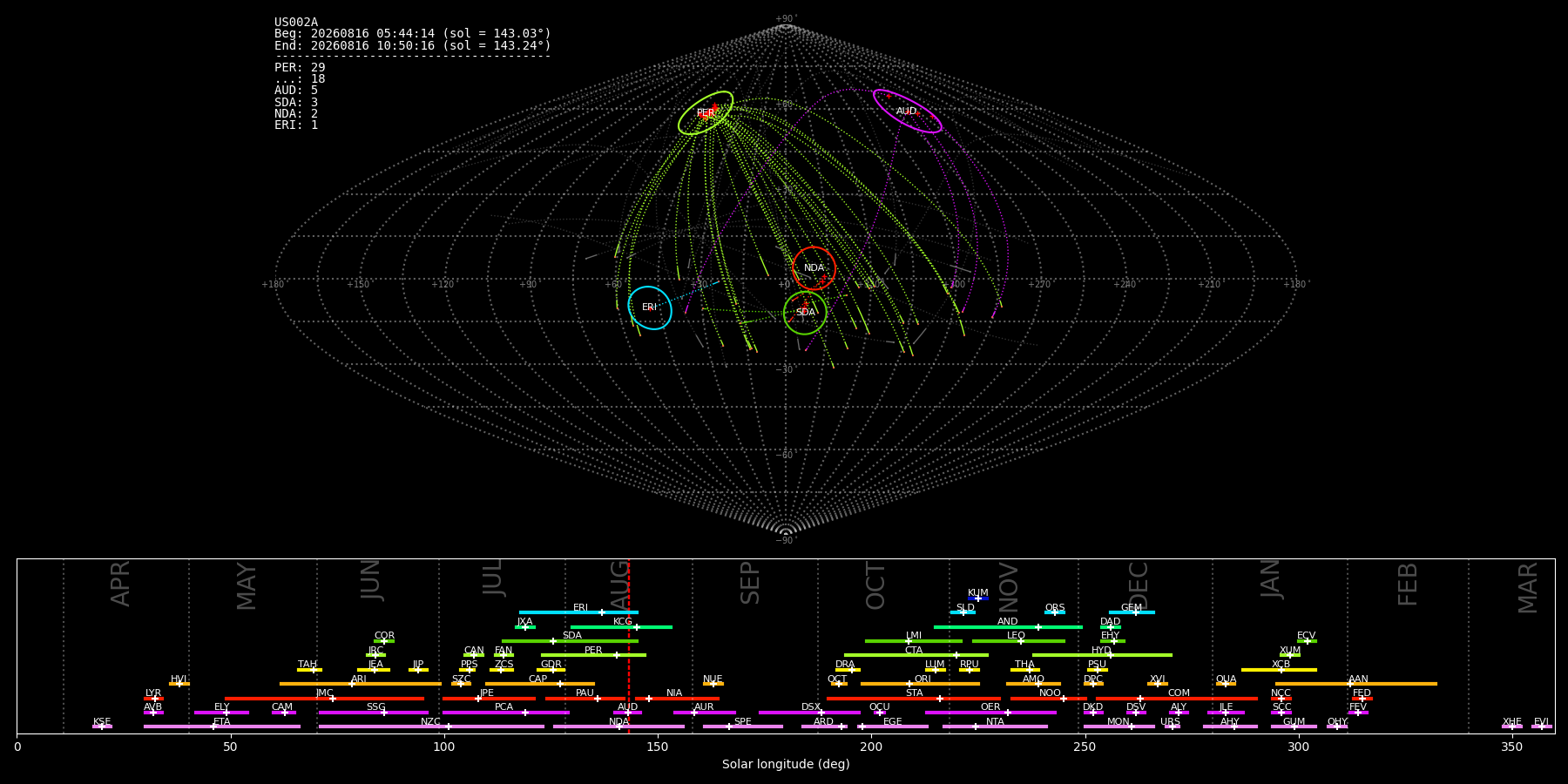
Task: Click the US002A station title text
Action: [x=296, y=23]
